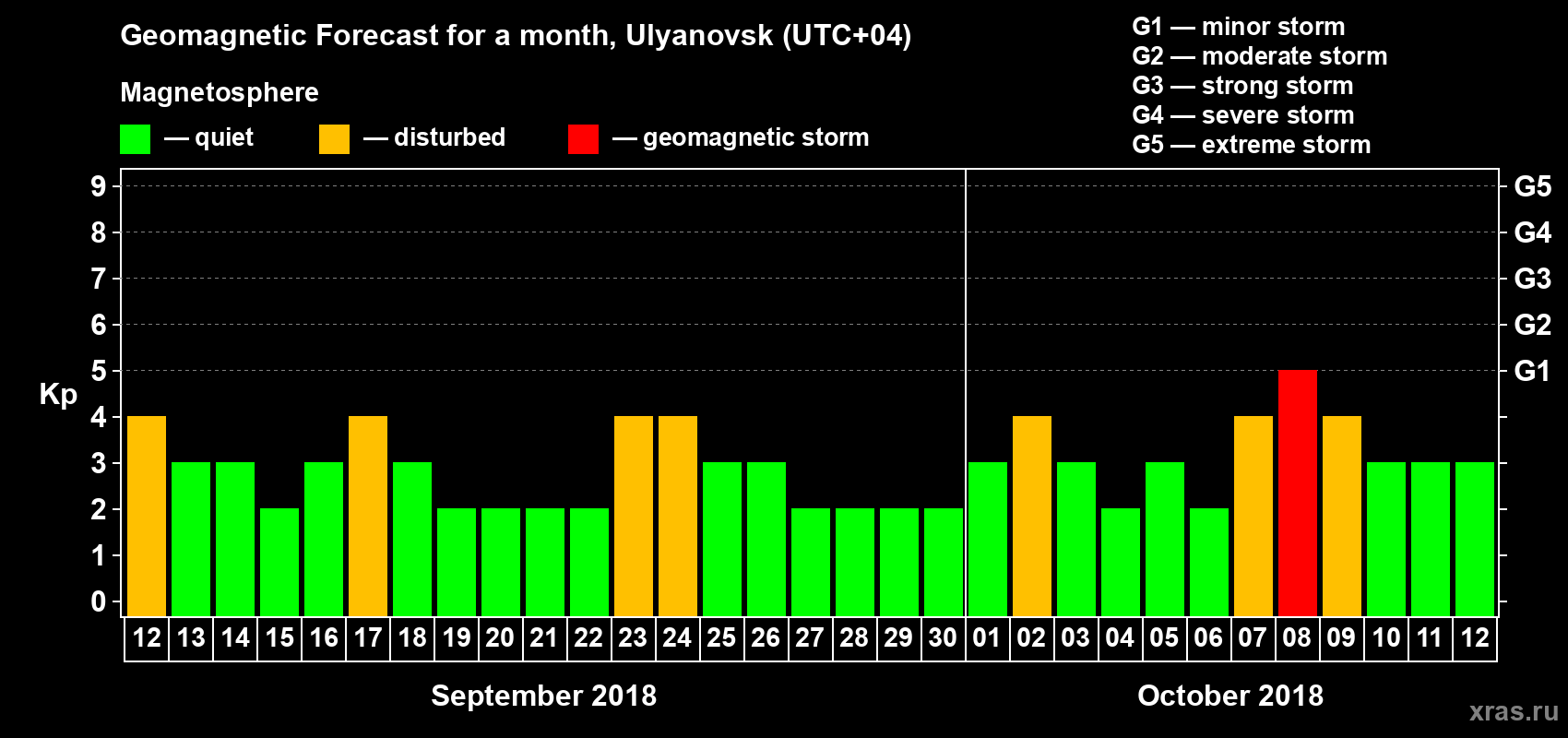Click the G3 label on right axis
Viewport: 1568px width, 738px height.
click(x=1532, y=279)
